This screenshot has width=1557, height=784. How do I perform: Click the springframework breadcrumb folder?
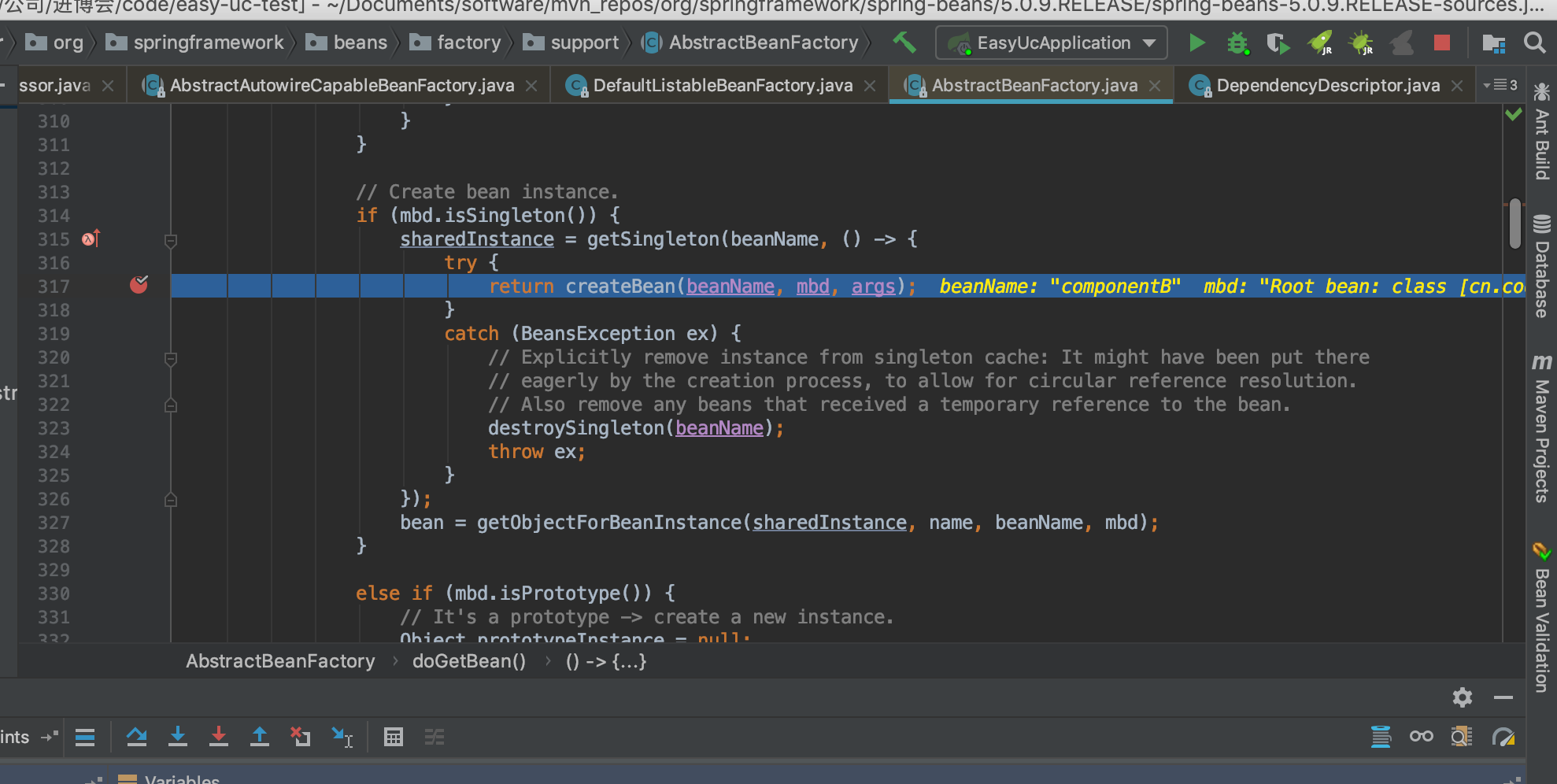click(x=194, y=43)
